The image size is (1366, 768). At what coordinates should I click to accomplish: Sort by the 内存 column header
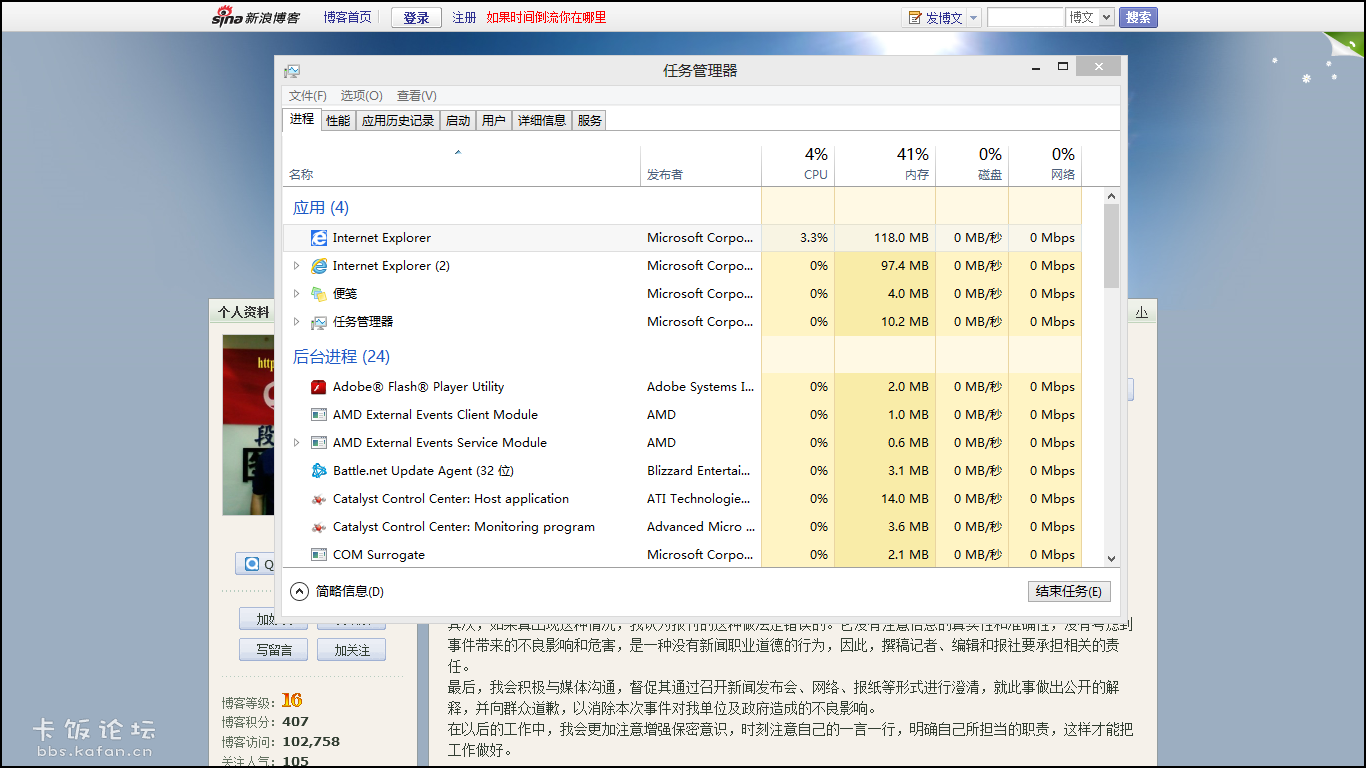tap(885, 165)
